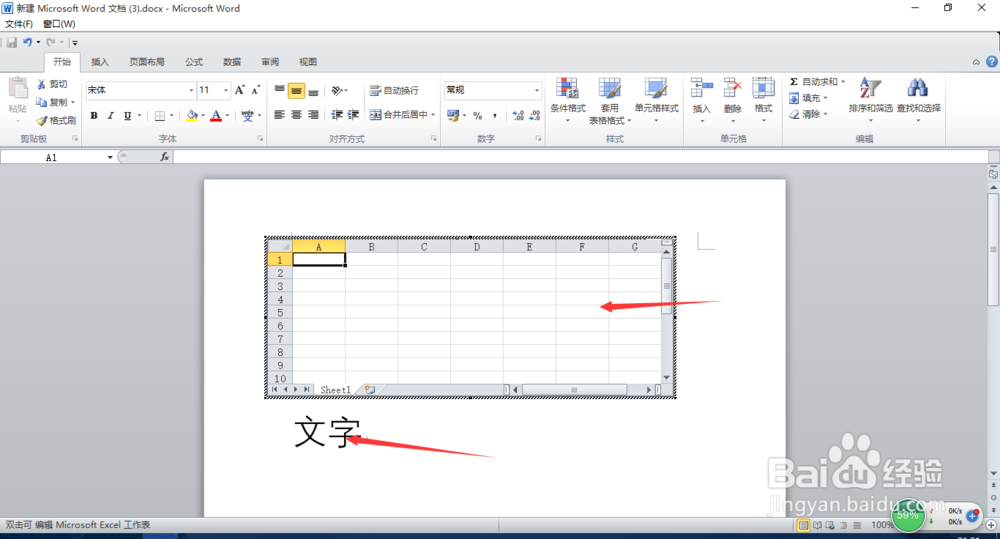The image size is (1000, 539).
Task: Apply percent style to the cell
Action: click(478, 115)
